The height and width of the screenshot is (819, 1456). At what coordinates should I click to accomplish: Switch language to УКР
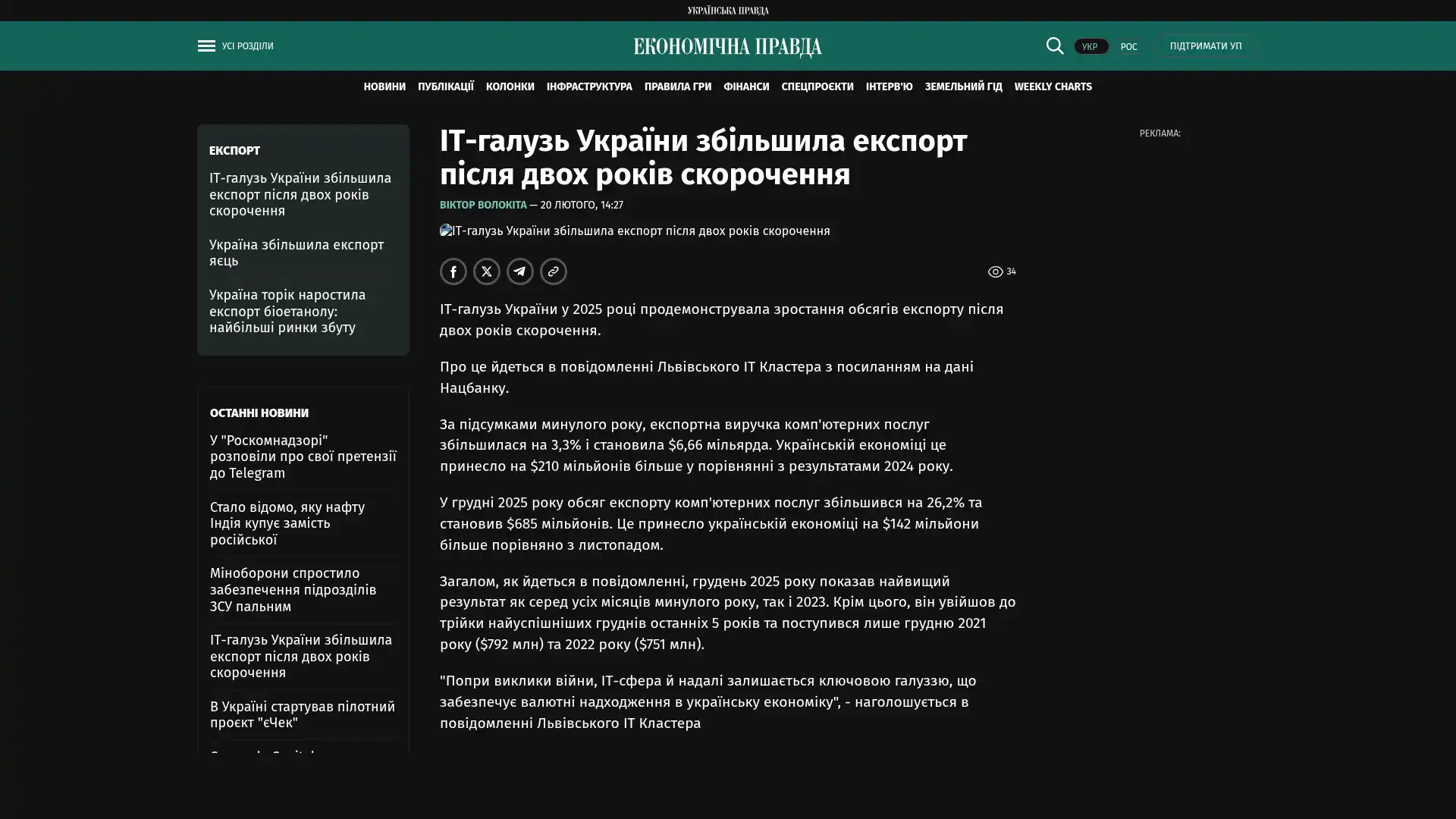(1090, 47)
